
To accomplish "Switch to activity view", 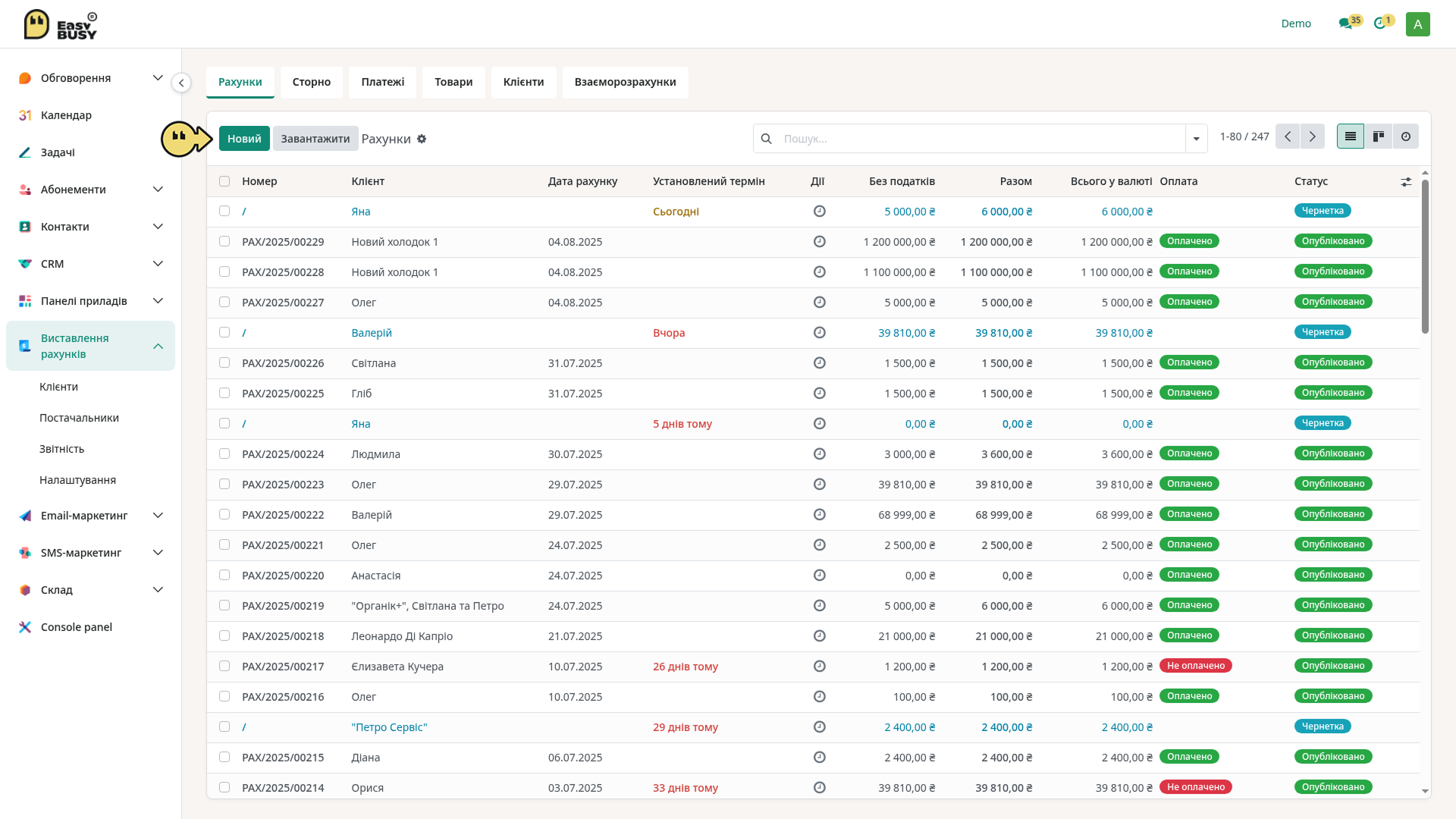I will click(x=1406, y=136).
